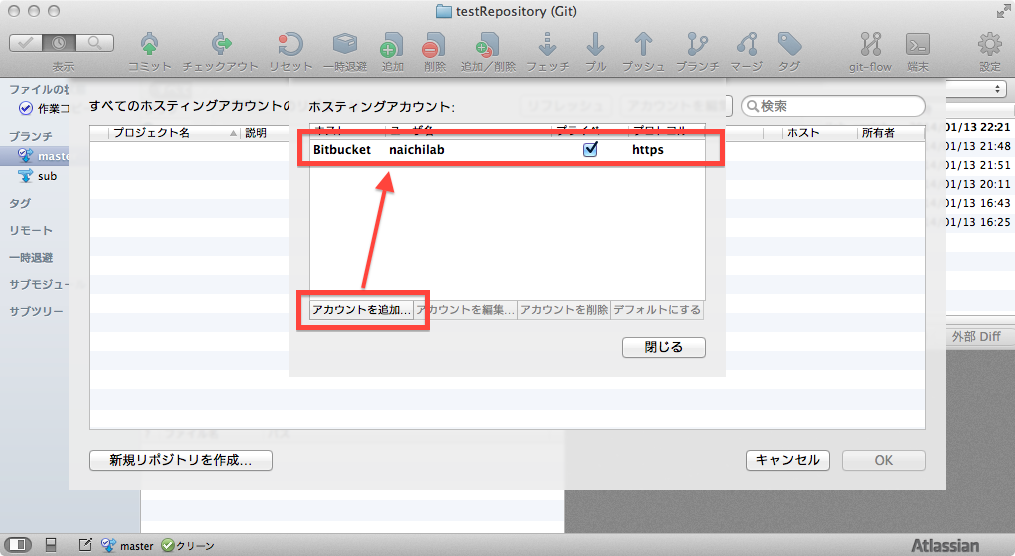Expand the Stashes (一時退避) sidebar section
Viewport: 1015px width, 556px height.
point(31,258)
